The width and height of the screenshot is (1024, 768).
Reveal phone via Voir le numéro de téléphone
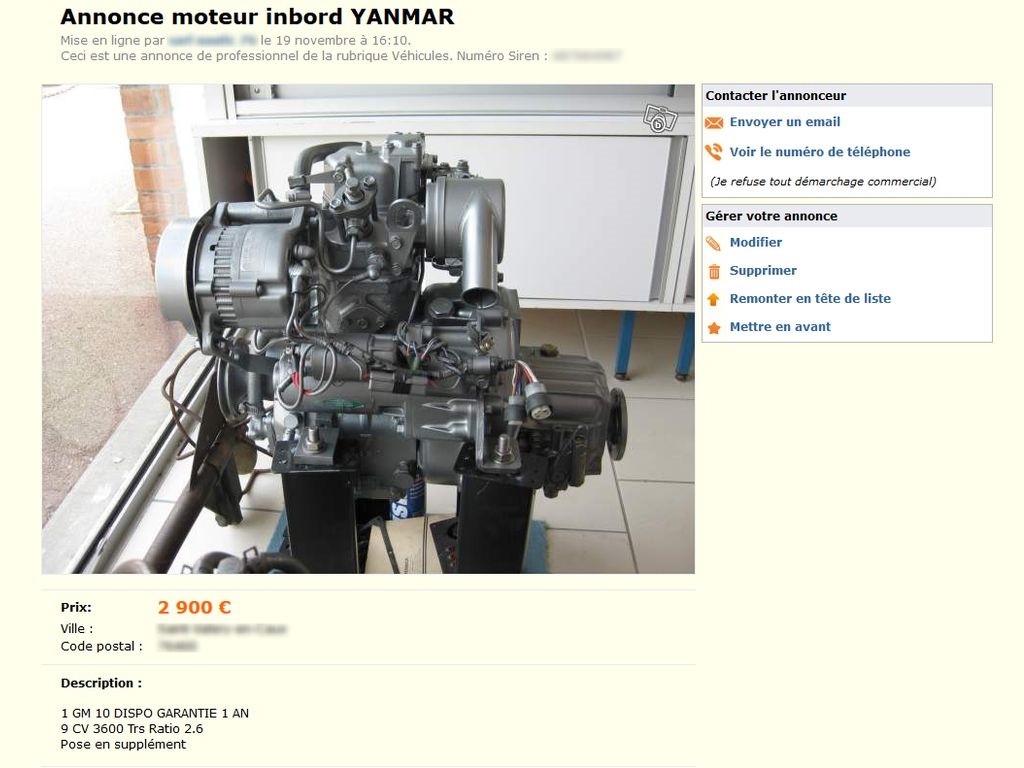820,152
